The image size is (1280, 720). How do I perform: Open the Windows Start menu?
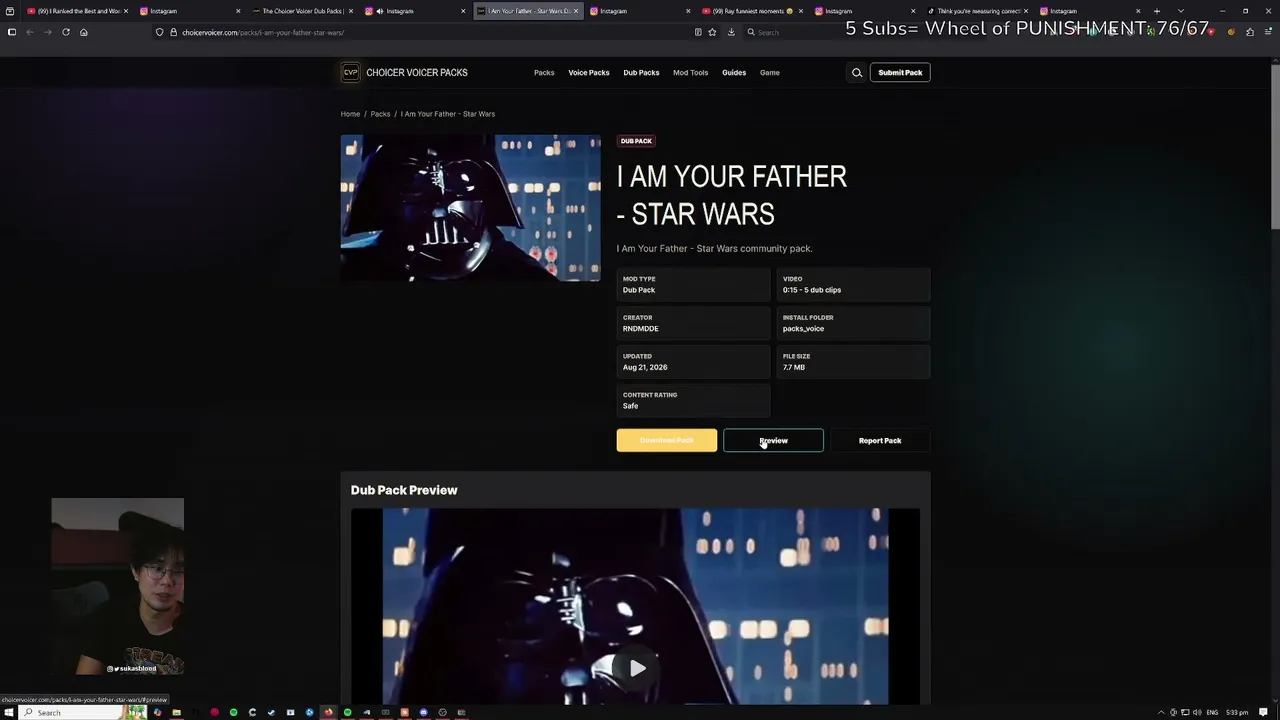coord(9,712)
